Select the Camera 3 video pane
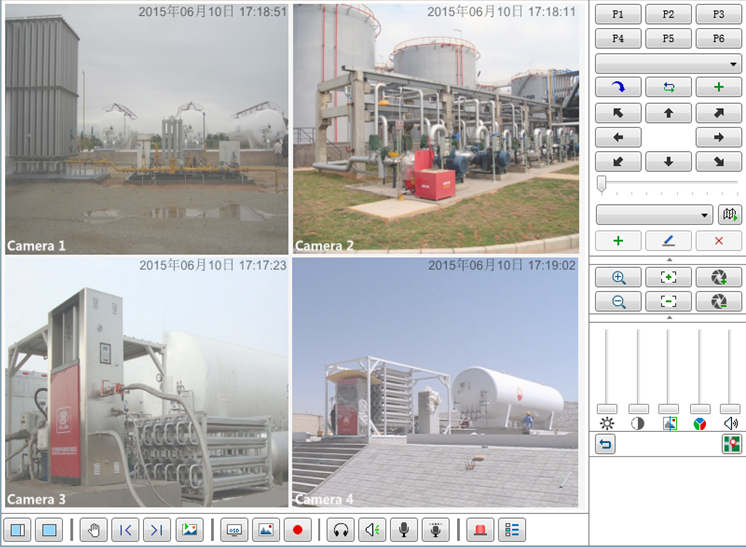This screenshot has height=547, width=746. [x=147, y=382]
